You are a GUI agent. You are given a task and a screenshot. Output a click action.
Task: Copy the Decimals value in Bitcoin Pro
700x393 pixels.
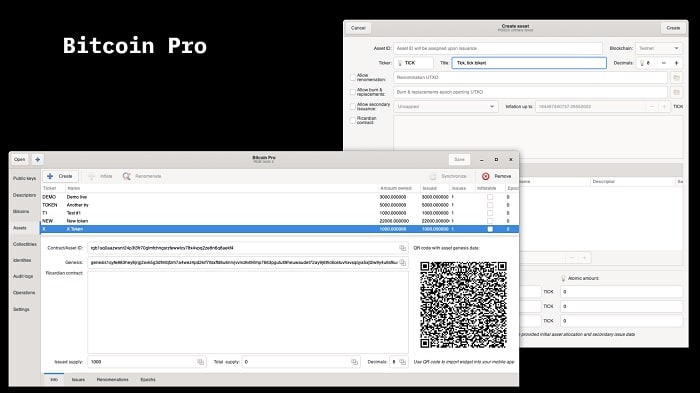402,362
